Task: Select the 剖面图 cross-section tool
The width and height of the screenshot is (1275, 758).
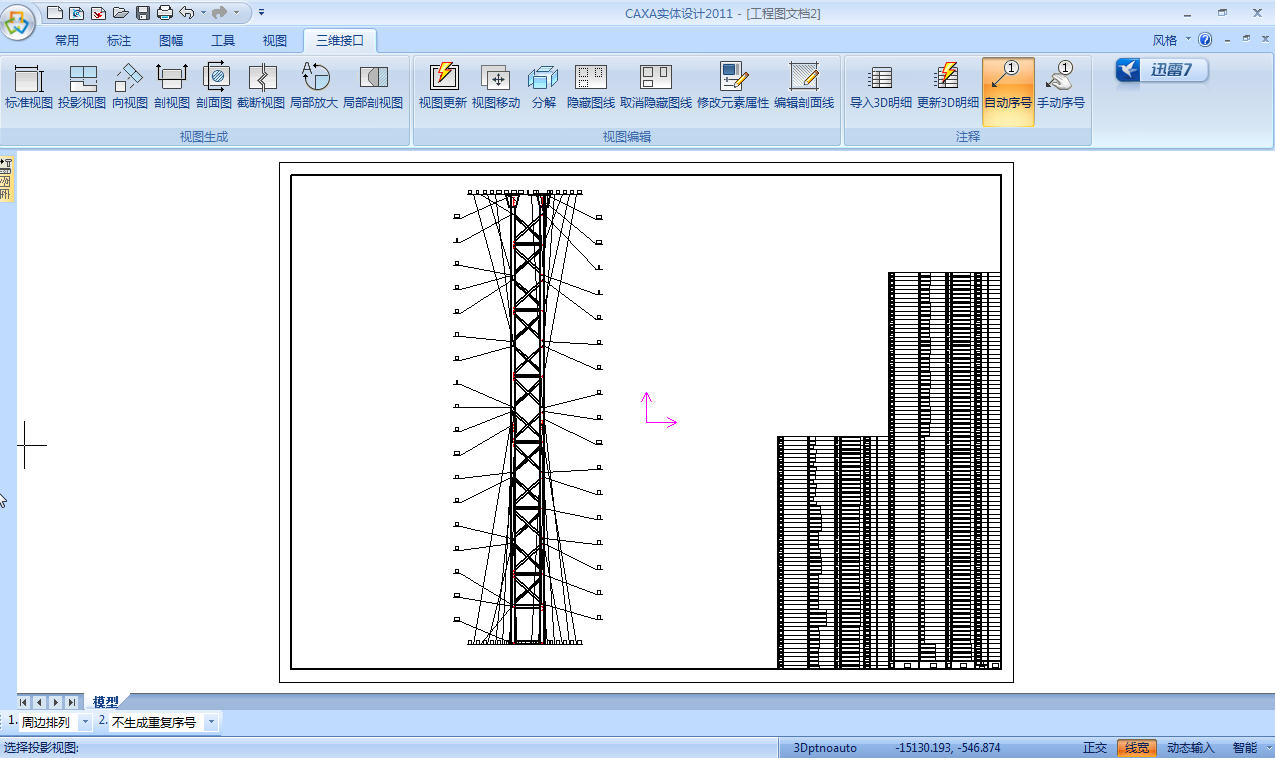Action: (x=214, y=86)
